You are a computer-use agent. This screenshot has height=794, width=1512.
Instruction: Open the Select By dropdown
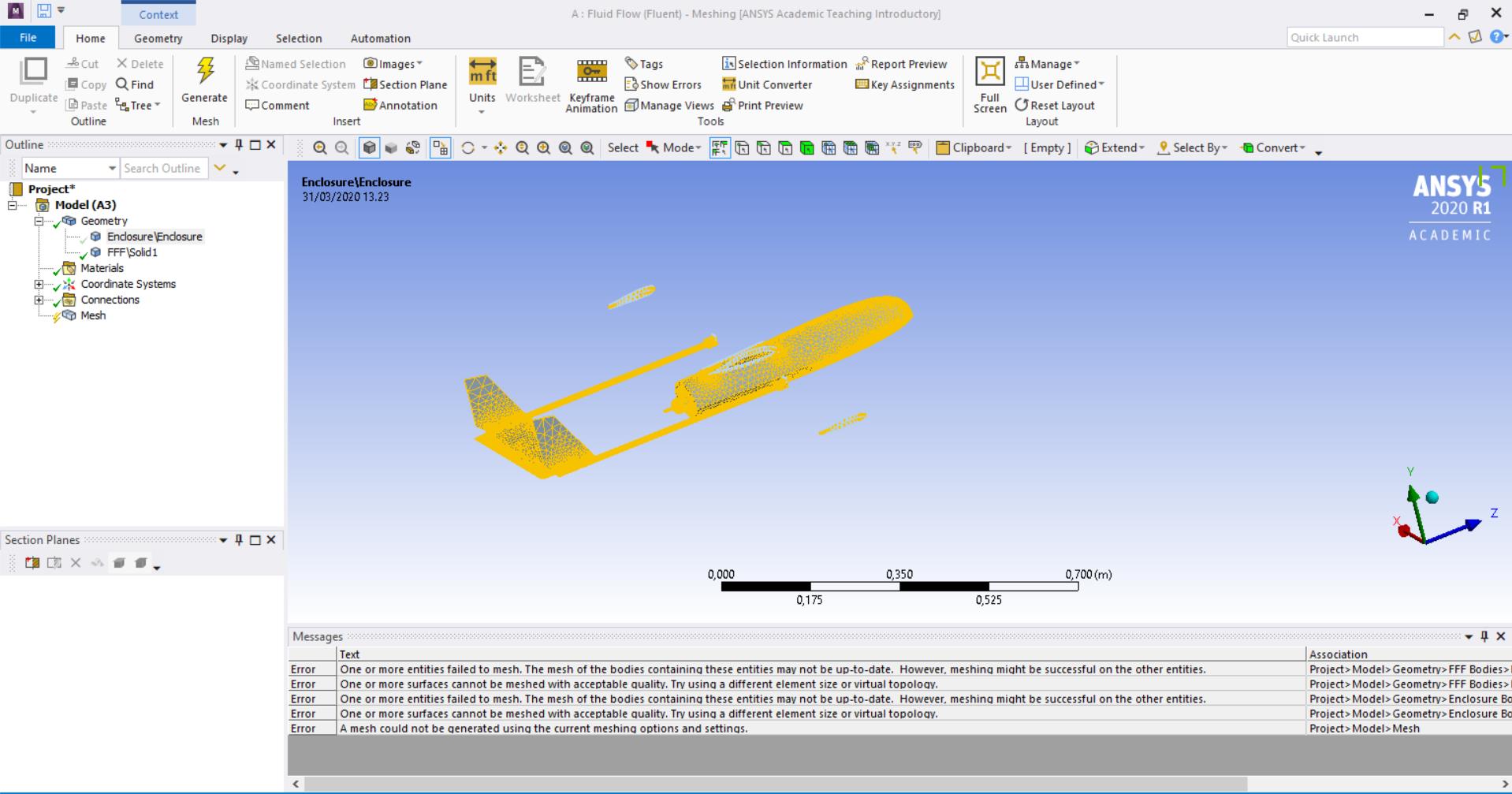pos(1192,147)
